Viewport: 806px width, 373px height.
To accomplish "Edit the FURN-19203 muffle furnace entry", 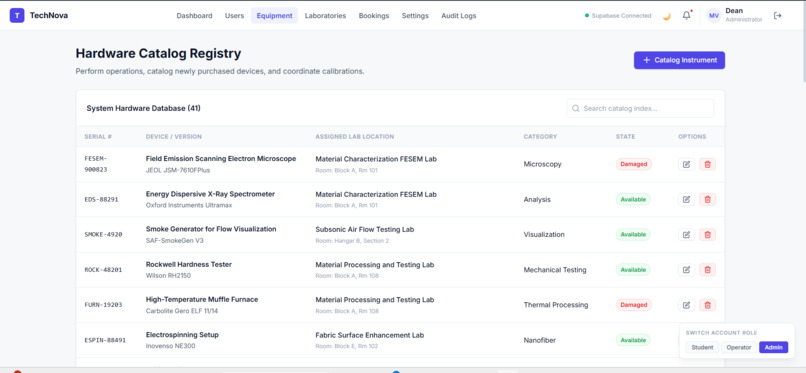I will coord(686,305).
